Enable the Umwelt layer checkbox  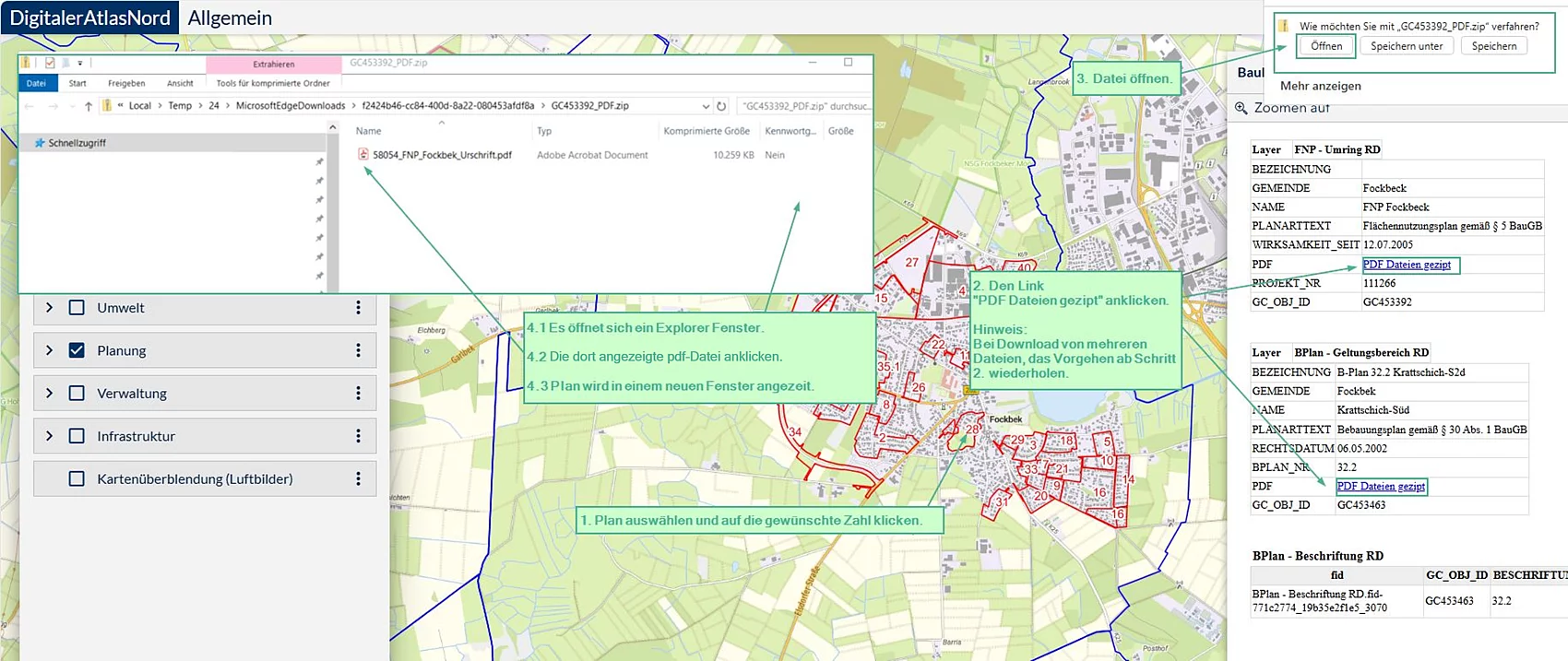pos(77,308)
